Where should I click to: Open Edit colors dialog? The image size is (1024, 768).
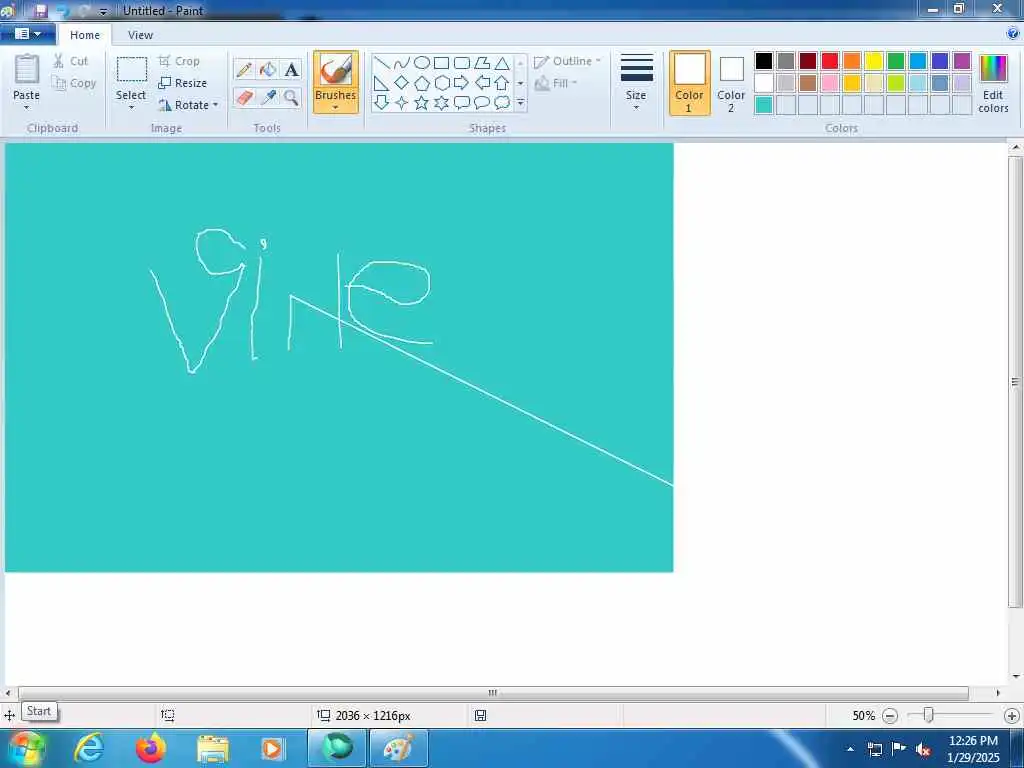tap(993, 83)
